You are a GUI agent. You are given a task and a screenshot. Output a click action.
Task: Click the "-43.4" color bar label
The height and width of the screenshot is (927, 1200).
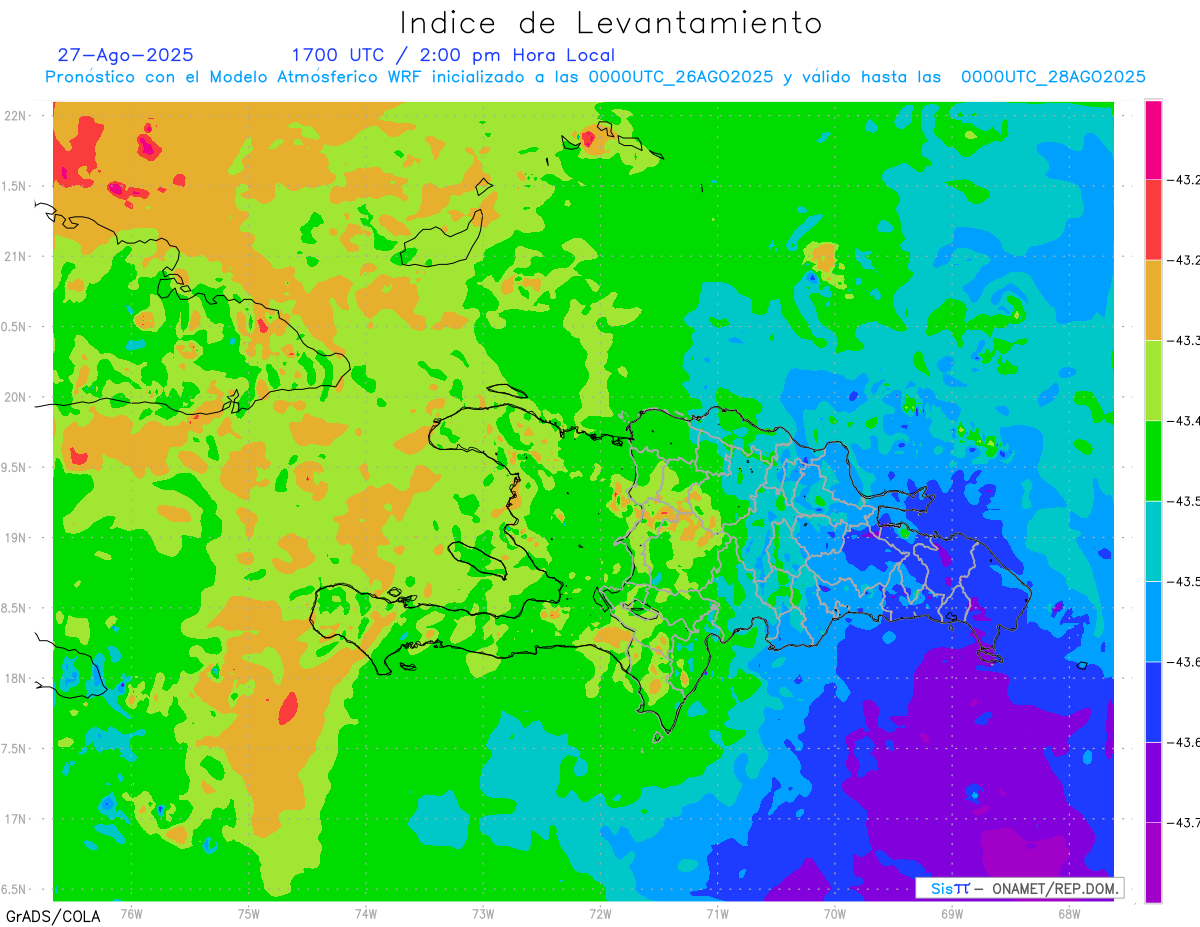pyautogui.click(x=1184, y=421)
